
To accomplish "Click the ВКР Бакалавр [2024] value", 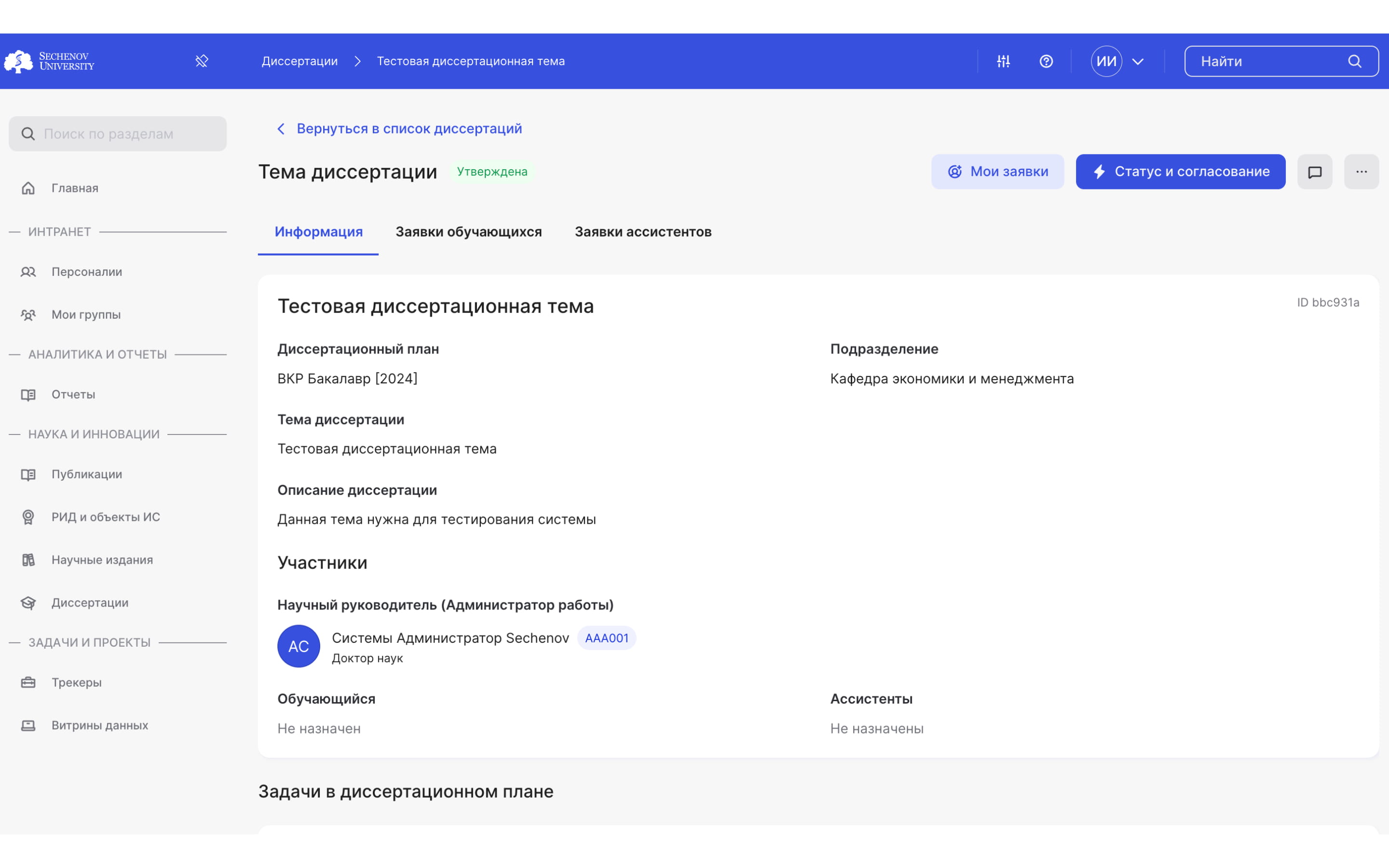I will click(x=347, y=379).
